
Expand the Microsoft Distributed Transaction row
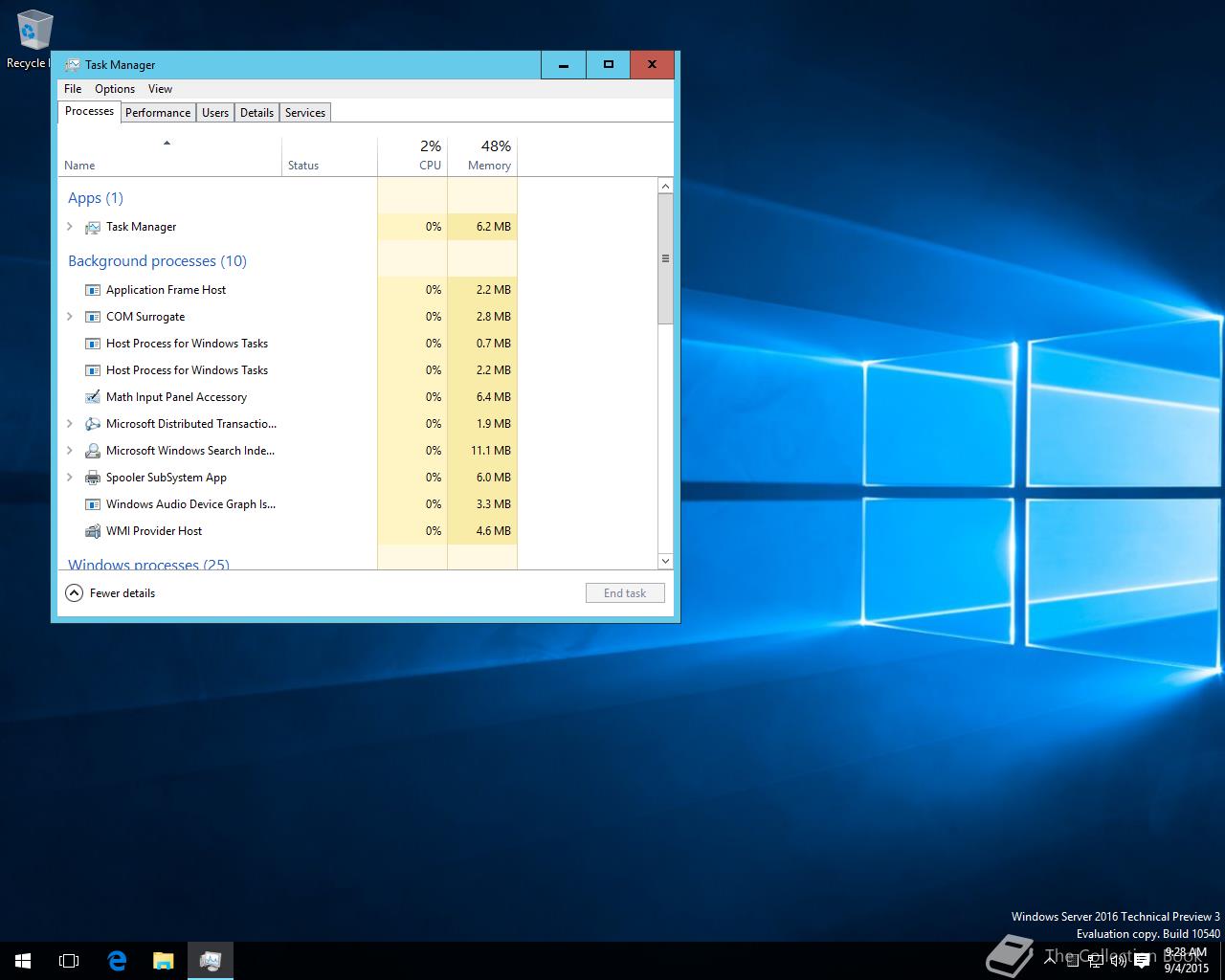[x=70, y=424]
